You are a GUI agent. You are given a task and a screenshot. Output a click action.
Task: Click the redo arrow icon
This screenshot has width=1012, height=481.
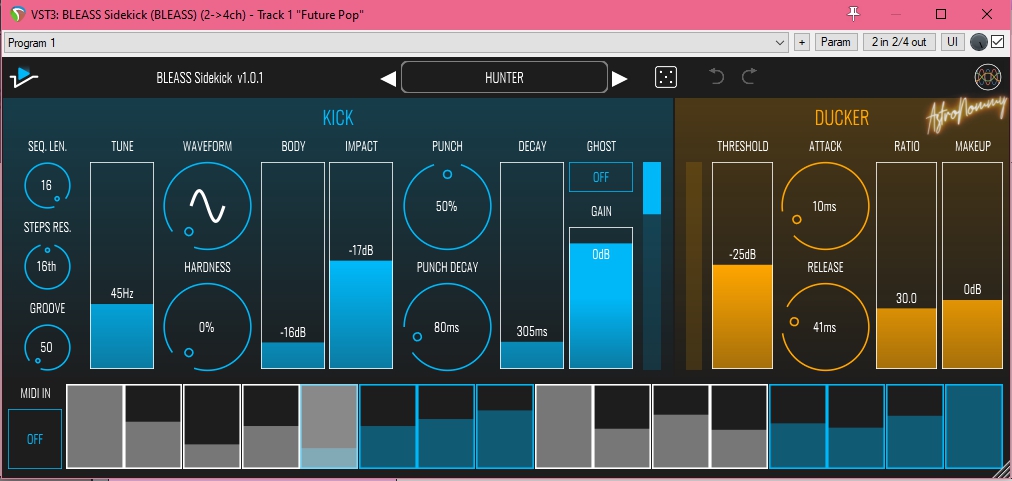click(749, 77)
